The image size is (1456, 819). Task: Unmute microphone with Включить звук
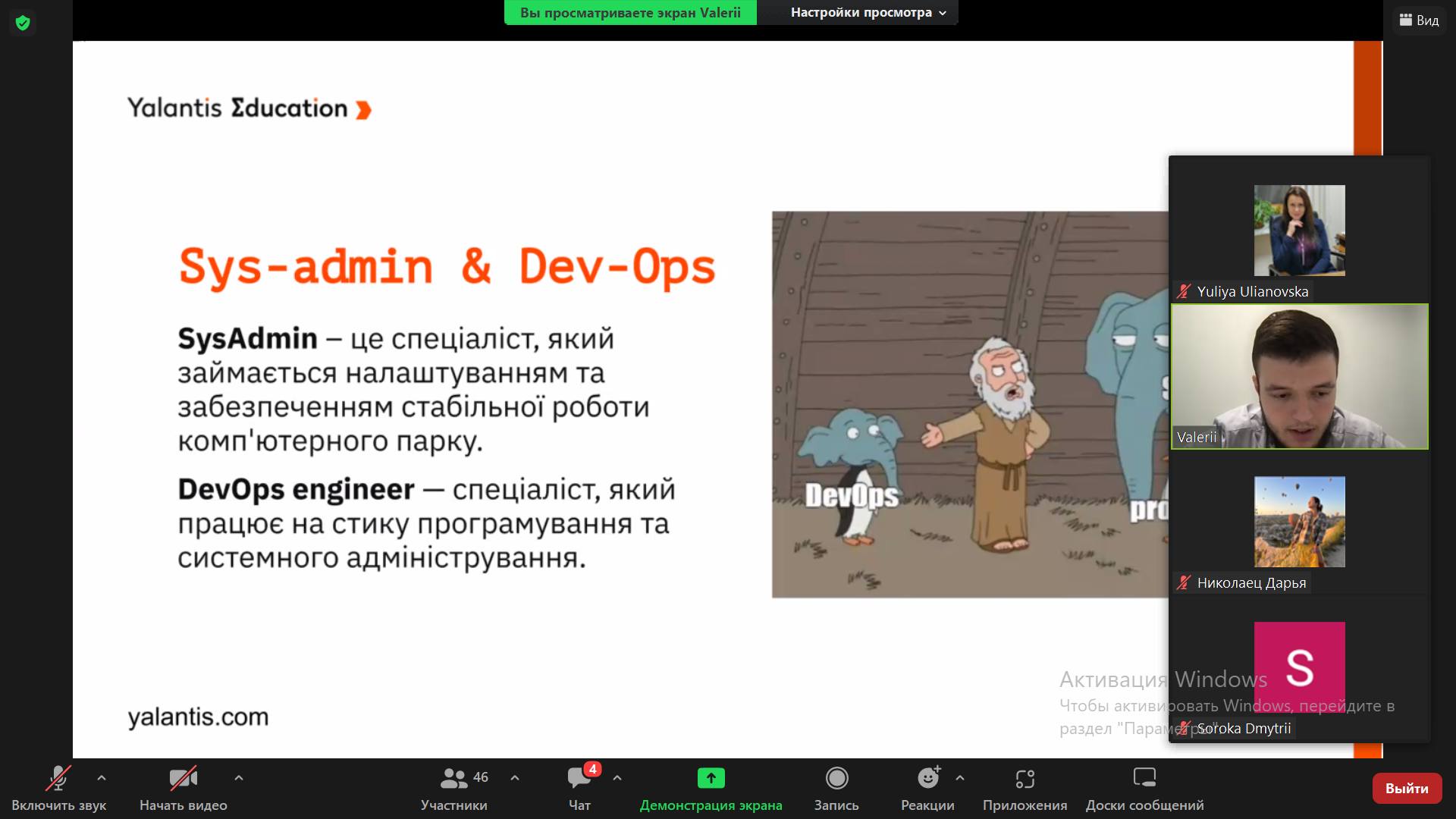pyautogui.click(x=58, y=789)
